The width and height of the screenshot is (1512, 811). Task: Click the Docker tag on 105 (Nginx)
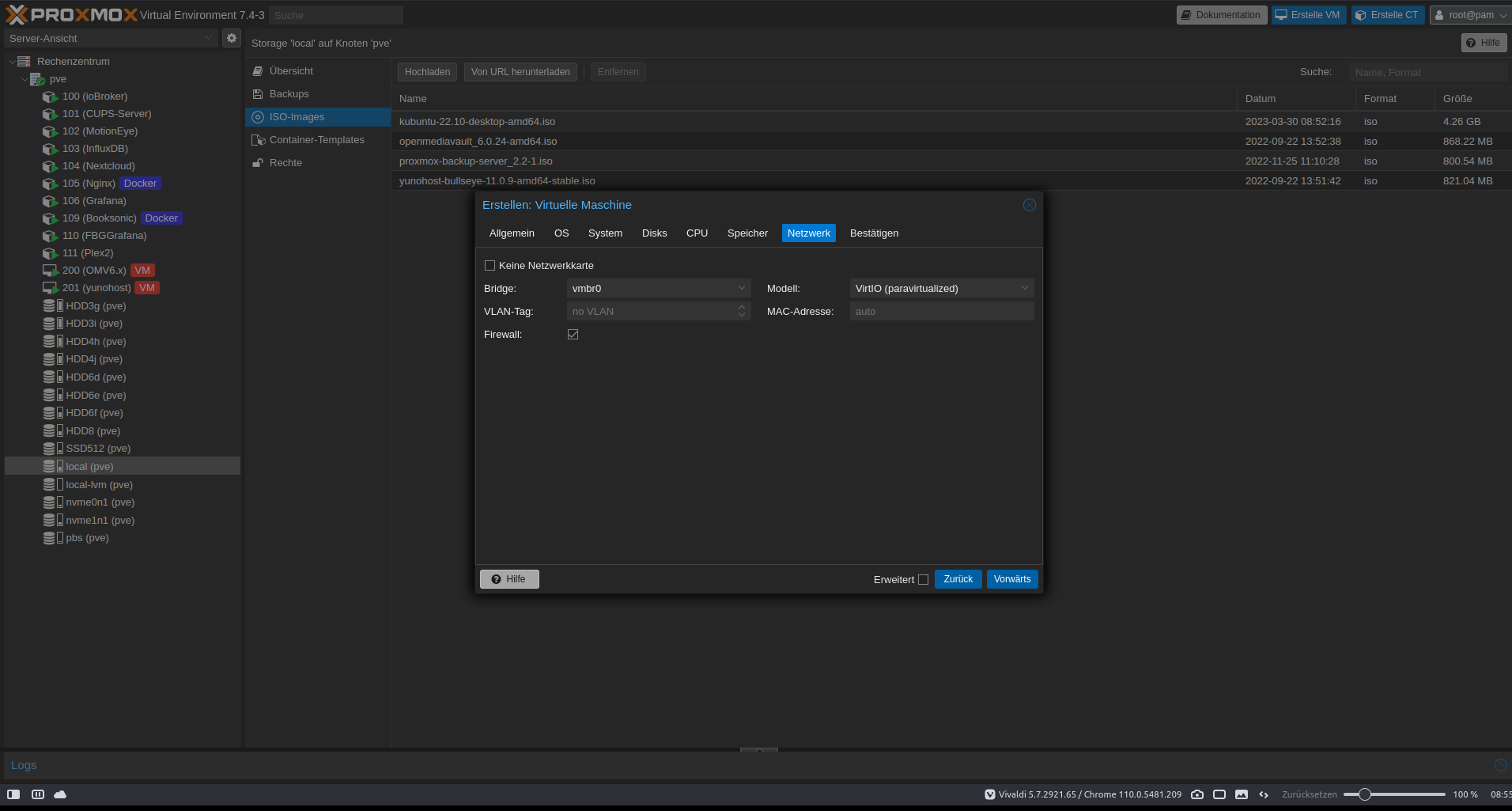140,184
